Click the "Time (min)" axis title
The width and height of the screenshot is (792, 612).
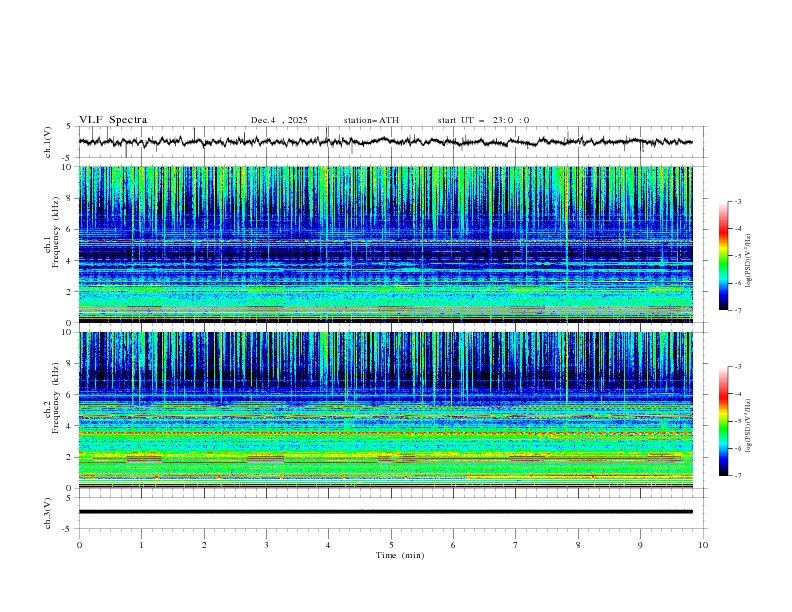(400, 555)
